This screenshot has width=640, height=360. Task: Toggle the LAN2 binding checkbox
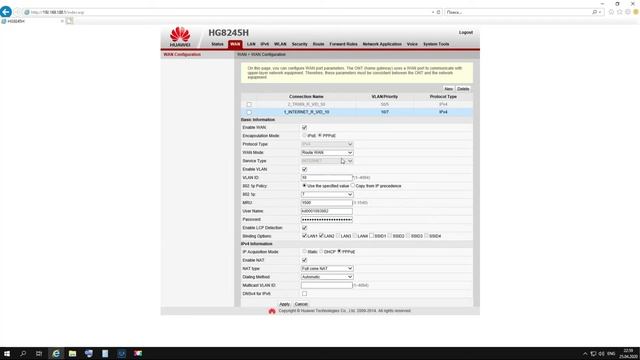coord(321,236)
